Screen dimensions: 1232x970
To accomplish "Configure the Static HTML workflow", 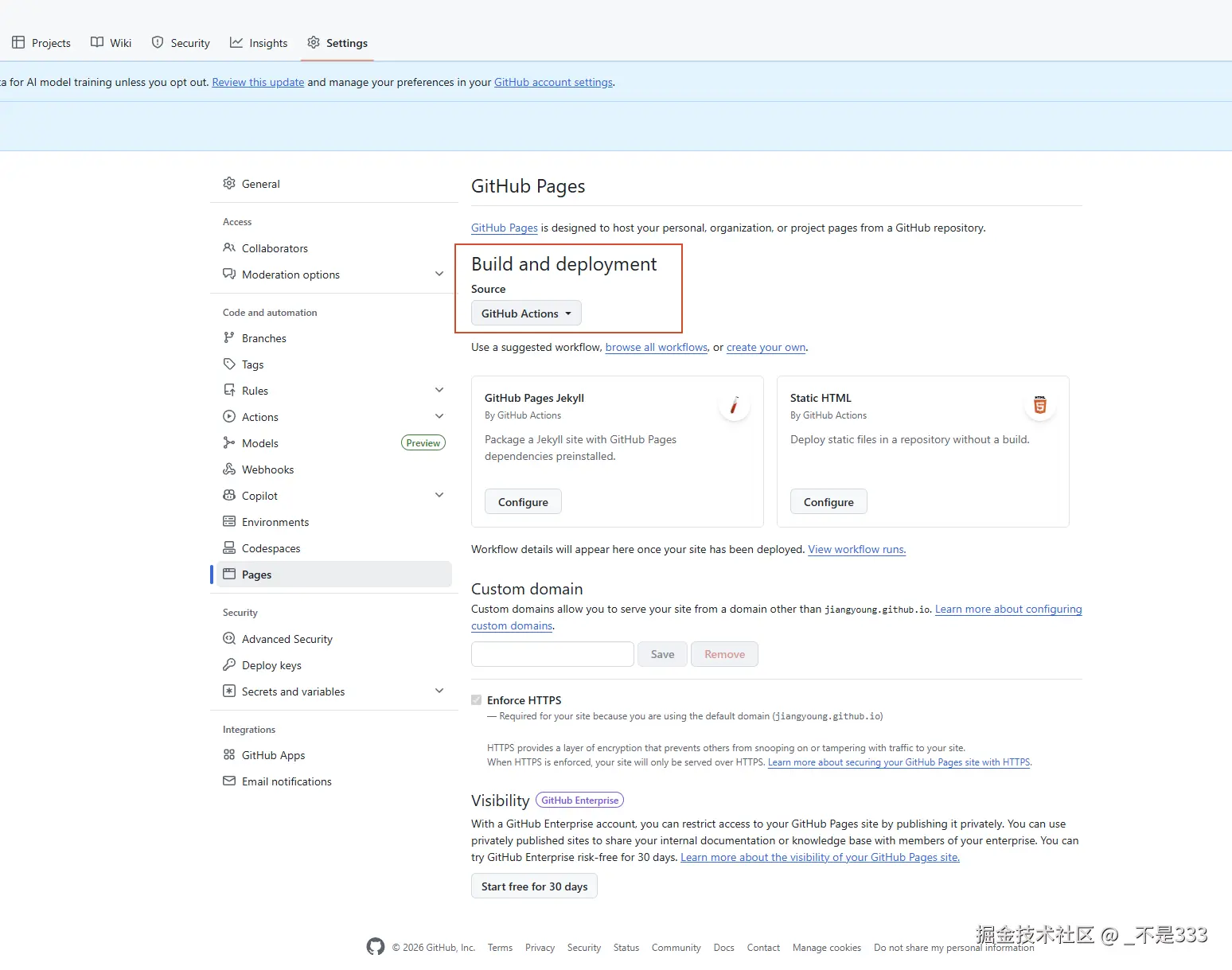I will pyautogui.click(x=828, y=502).
